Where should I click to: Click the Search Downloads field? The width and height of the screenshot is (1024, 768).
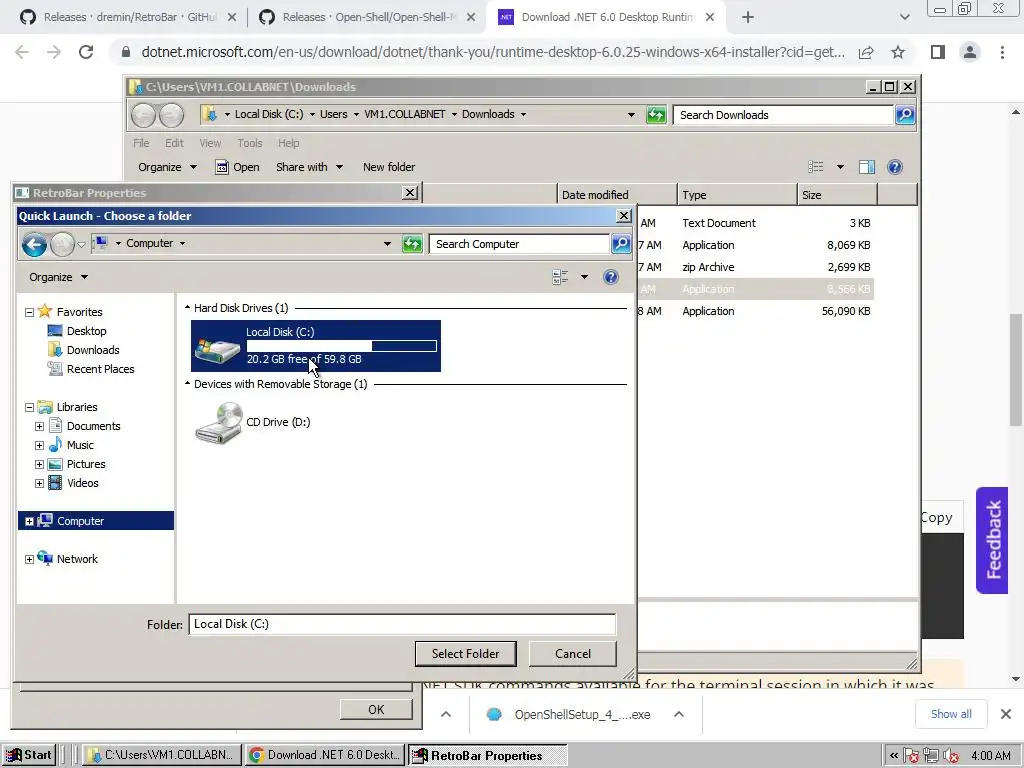pyautogui.click(x=783, y=115)
